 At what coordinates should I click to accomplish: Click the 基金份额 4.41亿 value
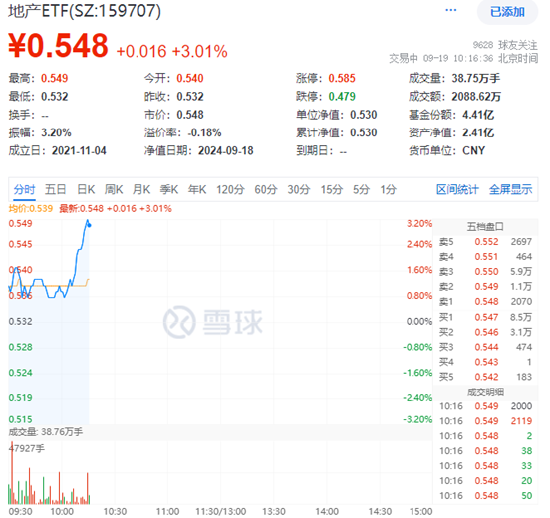[478, 115]
